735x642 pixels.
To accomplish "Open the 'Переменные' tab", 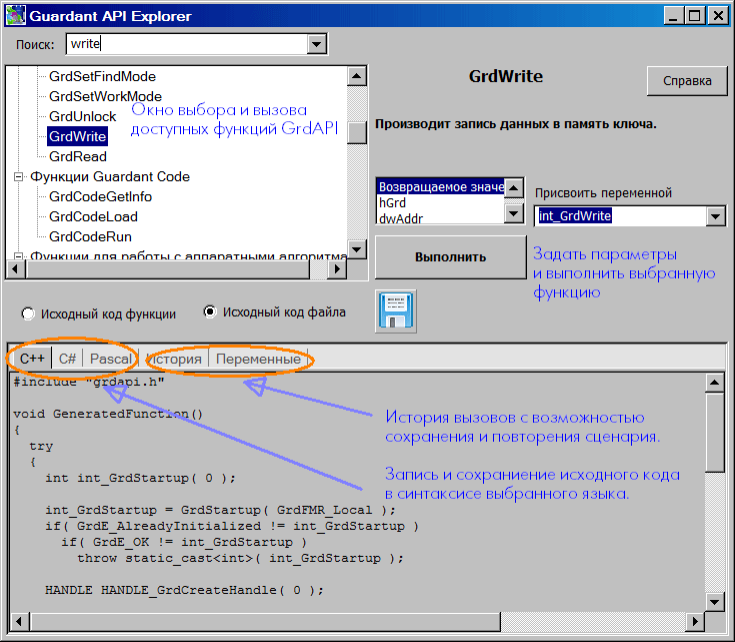I will coord(258,358).
